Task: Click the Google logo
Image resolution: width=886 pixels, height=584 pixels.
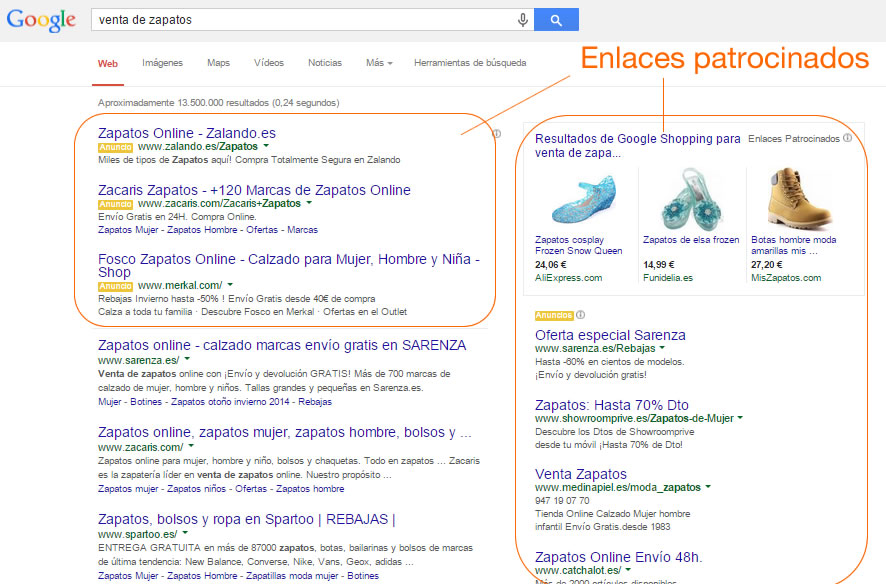Action: point(41,20)
